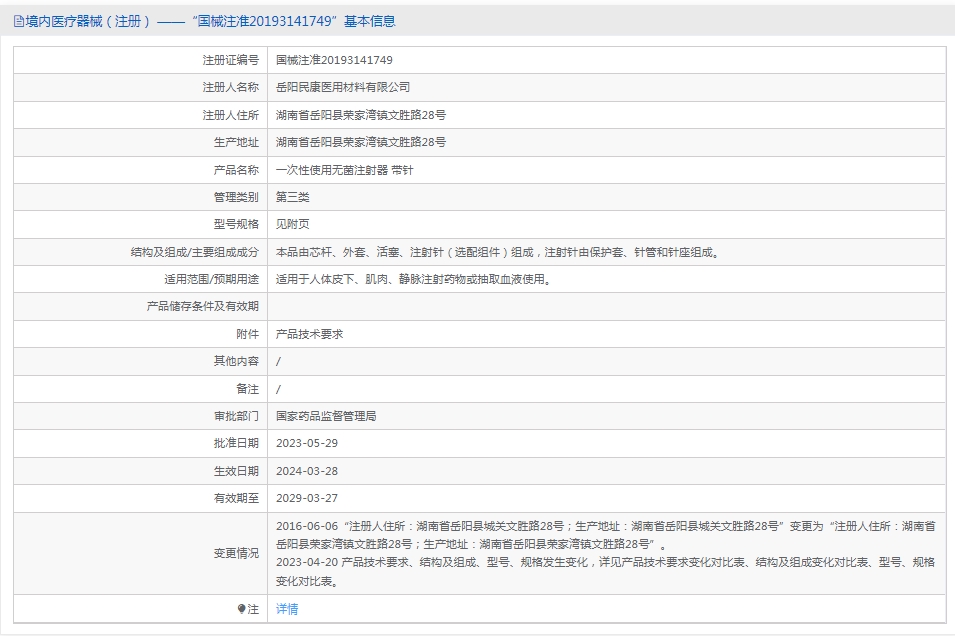Click the 生产地址 address value

pyautogui.click(x=361, y=142)
